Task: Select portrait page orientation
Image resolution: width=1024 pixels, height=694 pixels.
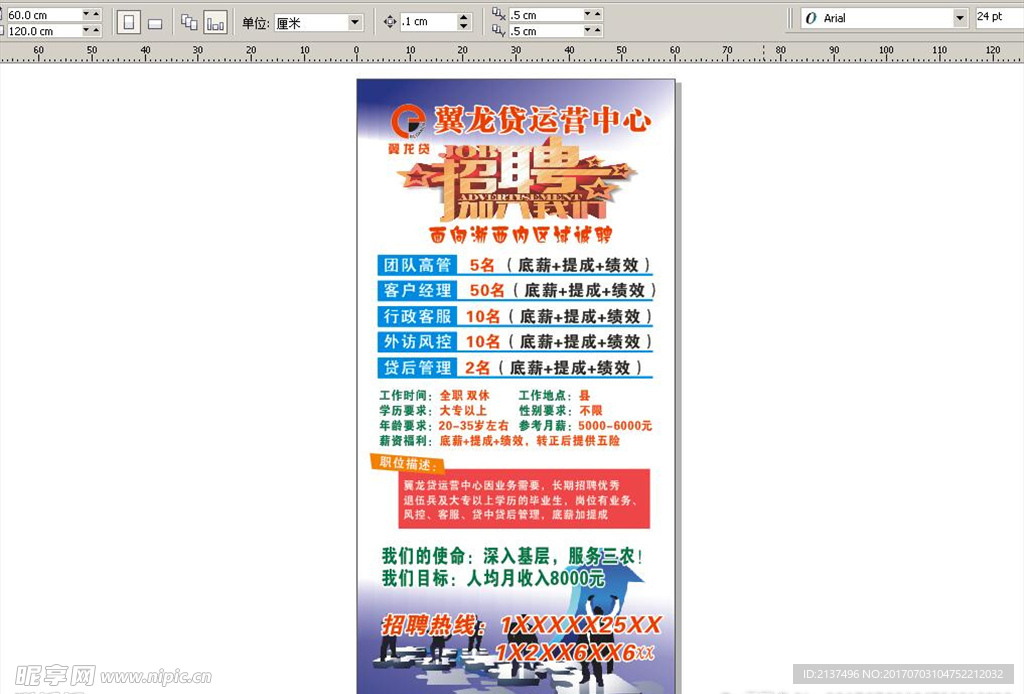Action: click(x=129, y=22)
